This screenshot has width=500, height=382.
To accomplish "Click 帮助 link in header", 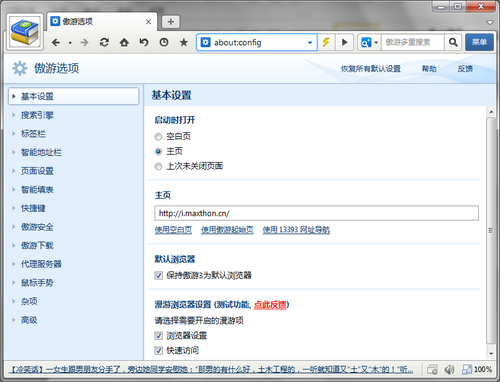I will pyautogui.click(x=429, y=69).
